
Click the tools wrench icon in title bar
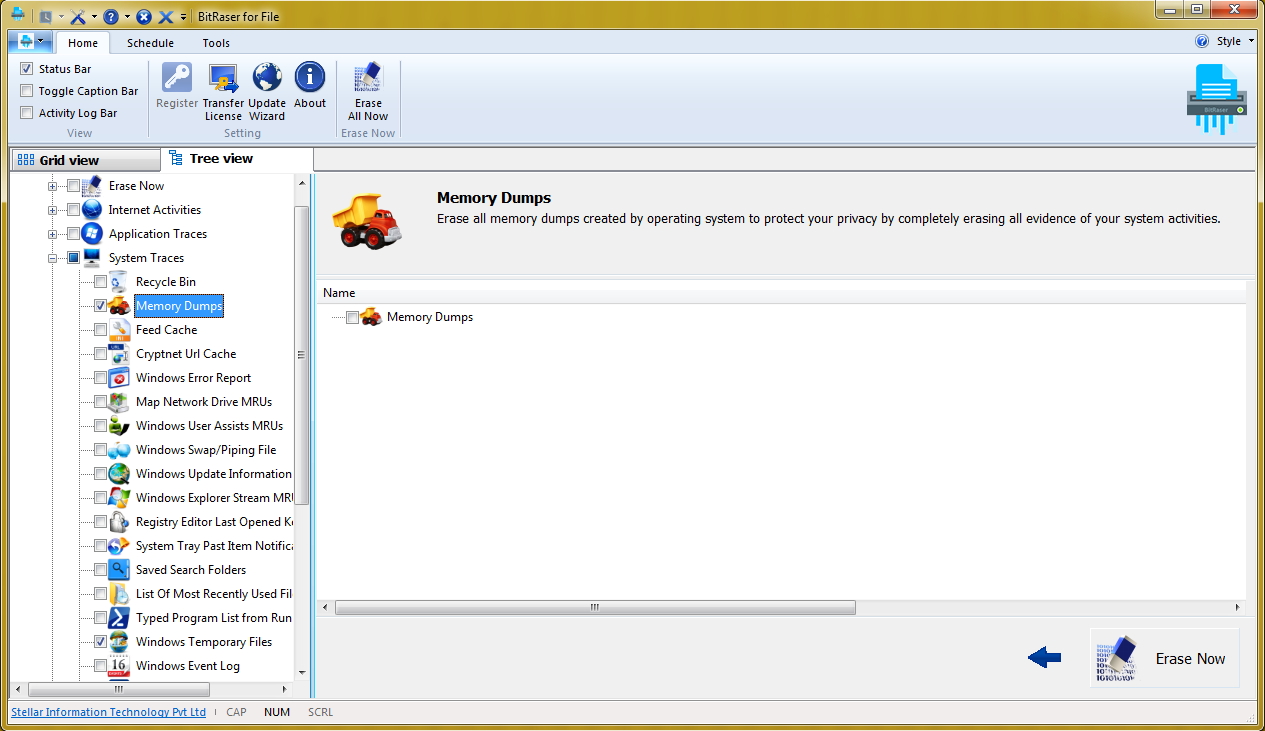pos(78,17)
